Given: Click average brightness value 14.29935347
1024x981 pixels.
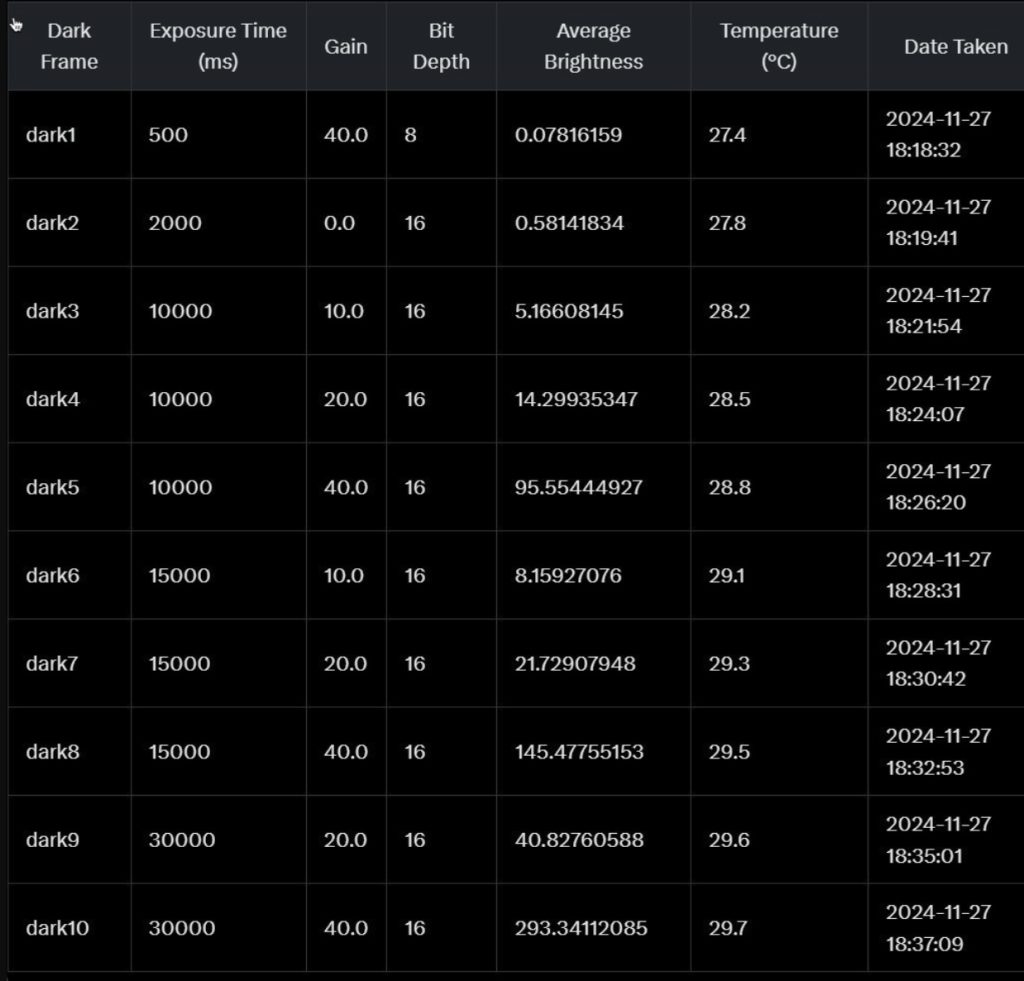Looking at the screenshot, I should (576, 399).
